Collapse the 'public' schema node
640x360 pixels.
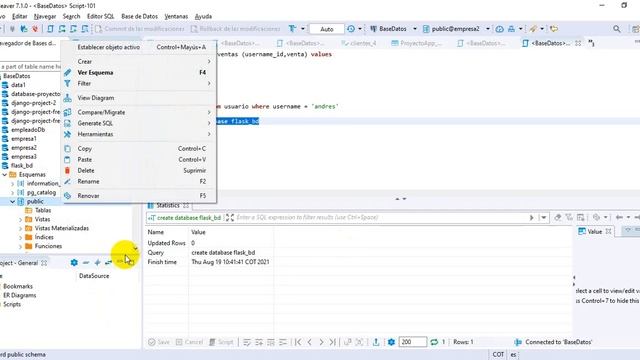pos(13,202)
